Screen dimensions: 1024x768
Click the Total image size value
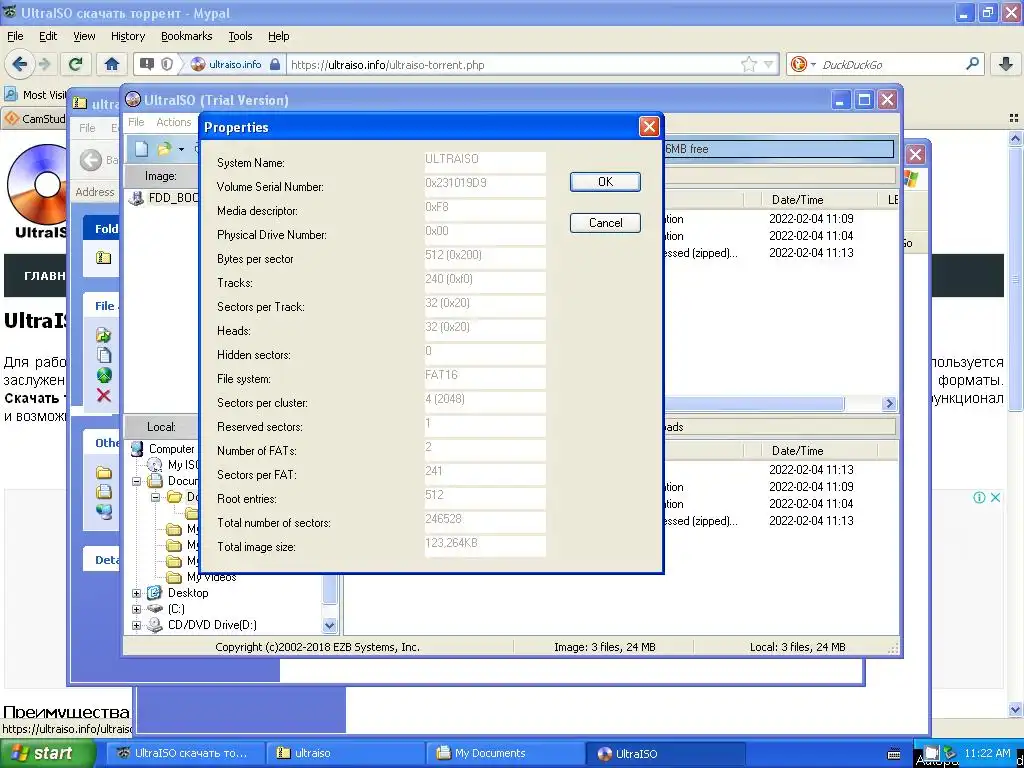485,545
